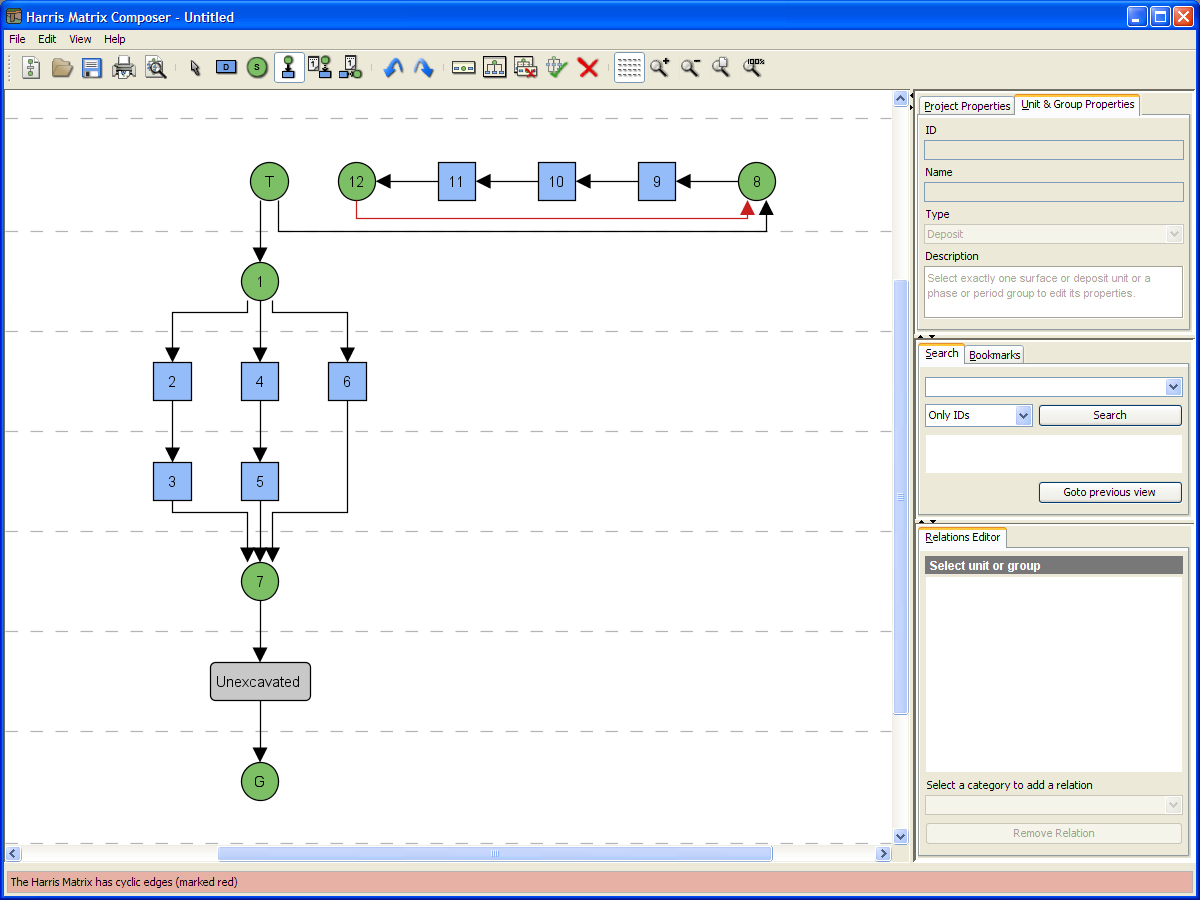1200x900 pixels.
Task: Click the Name input field
Action: pyautogui.click(x=1053, y=192)
